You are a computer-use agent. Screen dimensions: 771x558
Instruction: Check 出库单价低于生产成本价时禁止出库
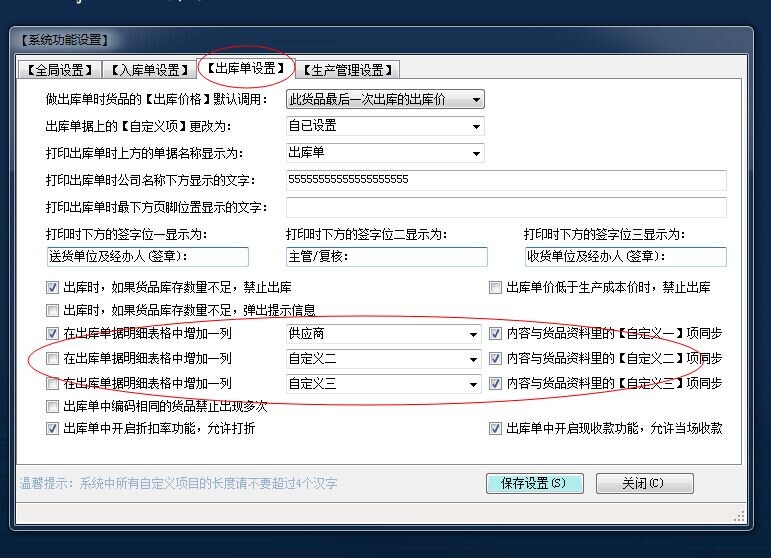coord(495,288)
